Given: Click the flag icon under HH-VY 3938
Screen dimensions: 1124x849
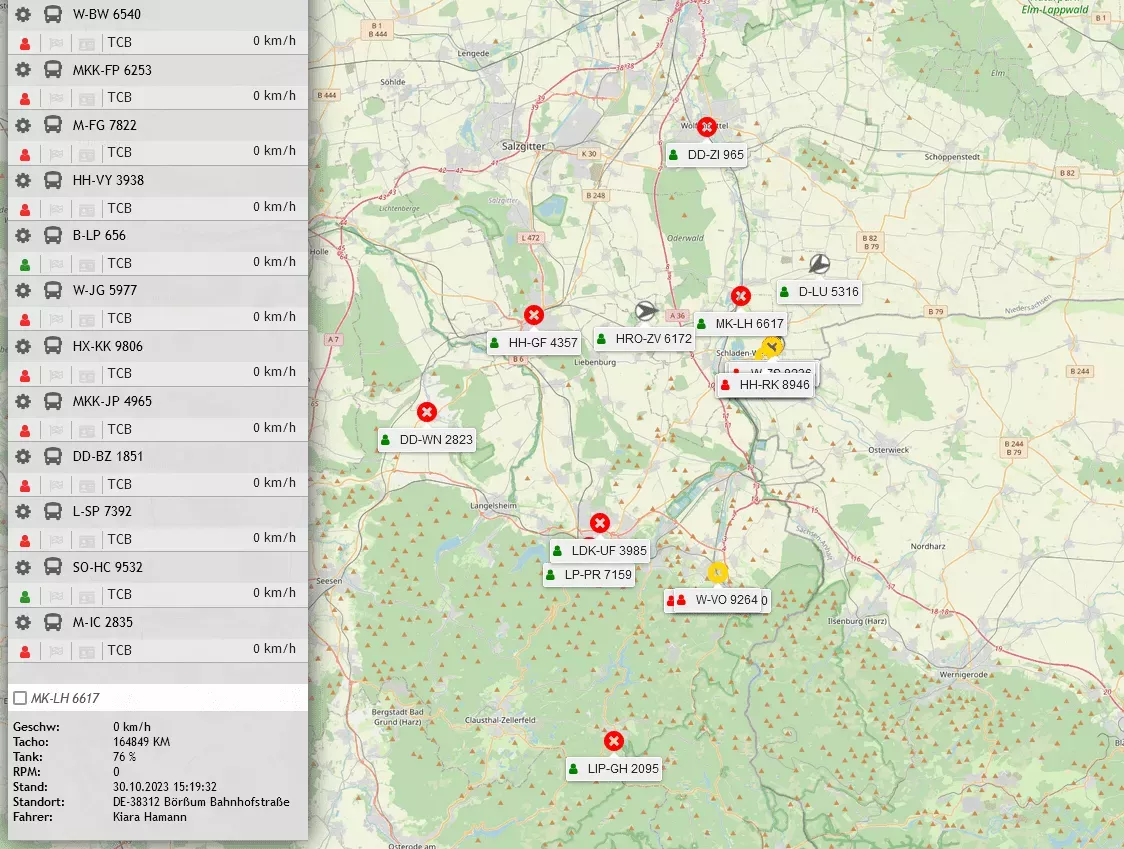Looking at the screenshot, I should click(x=56, y=209).
